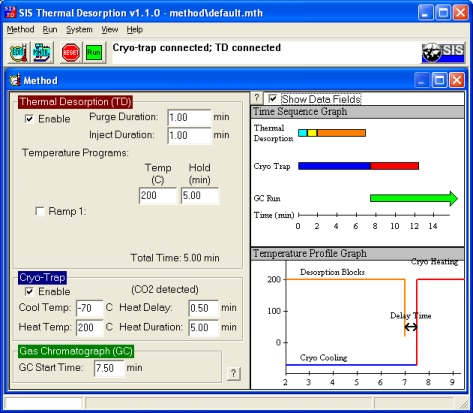Screen dimensions: 473x413
Task: Open the System menu
Action: pyautogui.click(x=79, y=30)
